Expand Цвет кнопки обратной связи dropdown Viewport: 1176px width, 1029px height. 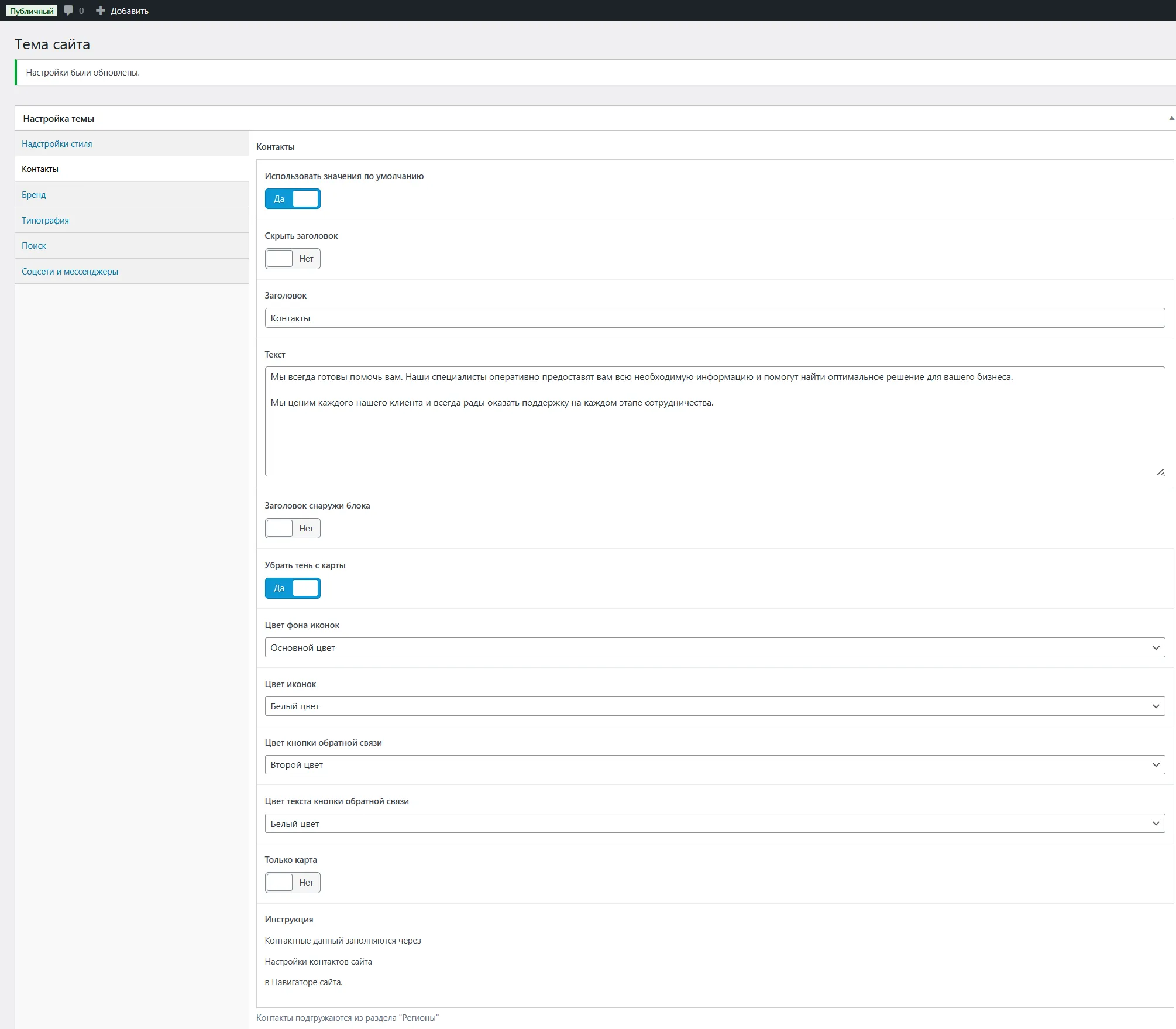pyautogui.click(x=714, y=765)
